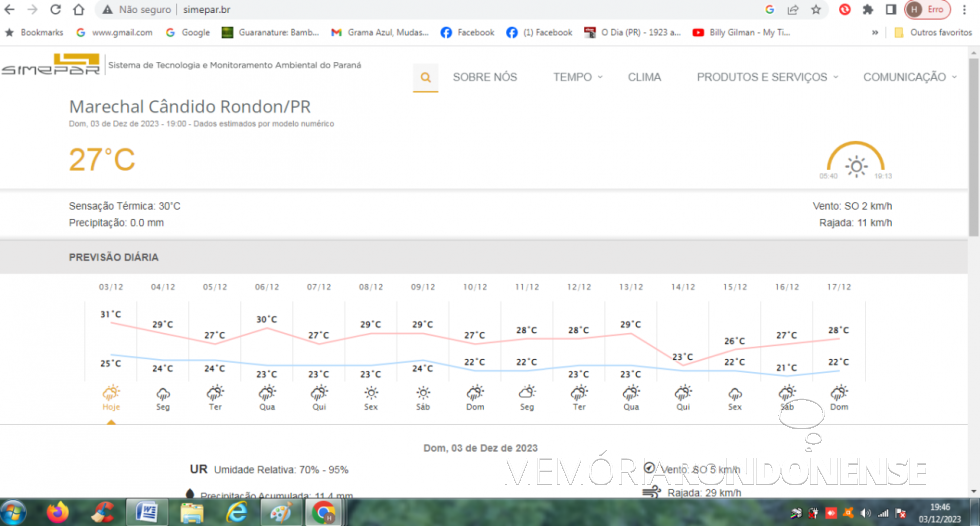Click the orange search magnifier icon
Image resolution: width=980 pixels, height=526 pixels.
pyautogui.click(x=426, y=77)
